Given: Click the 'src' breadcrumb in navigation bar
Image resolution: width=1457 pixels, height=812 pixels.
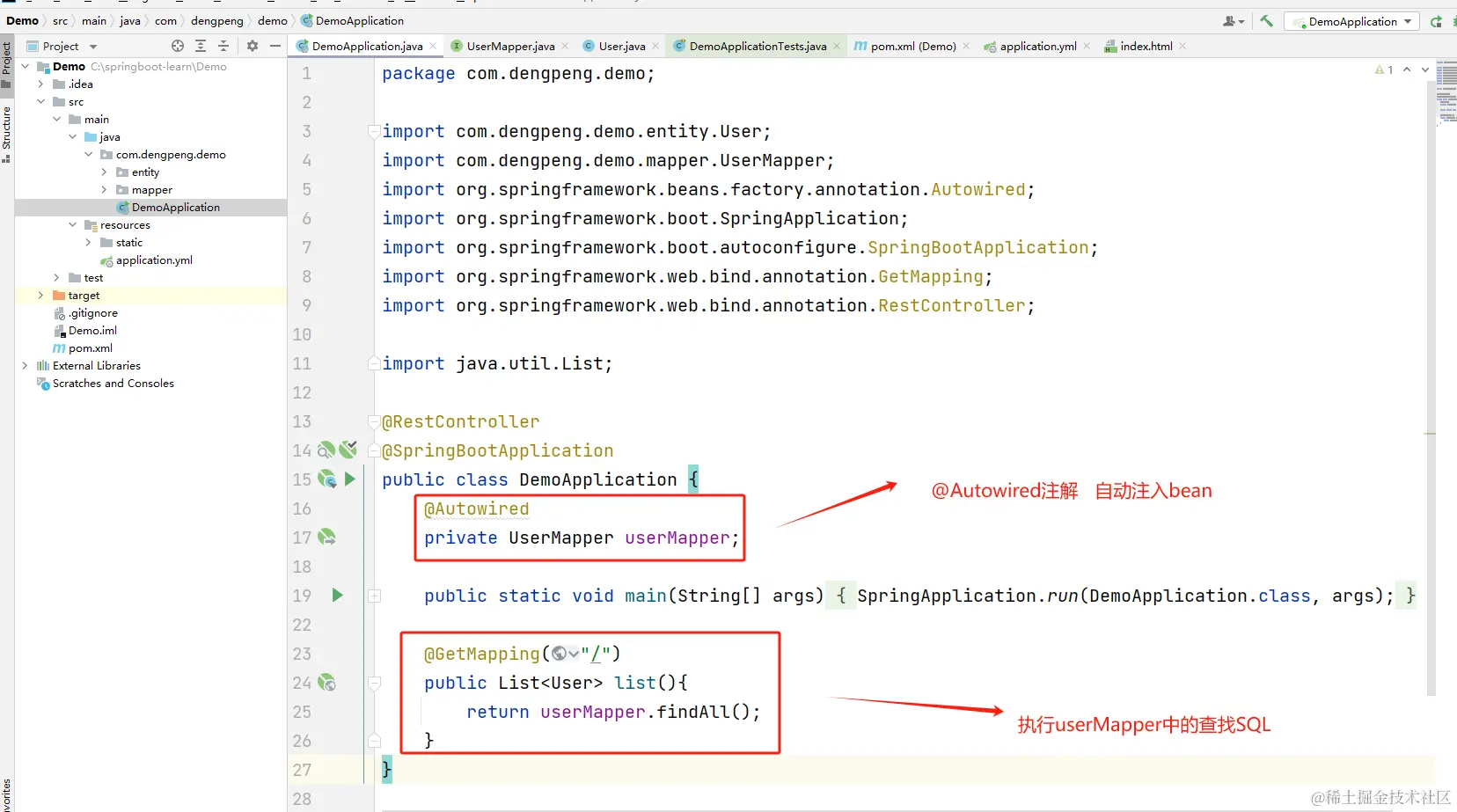Looking at the screenshot, I should (x=60, y=20).
